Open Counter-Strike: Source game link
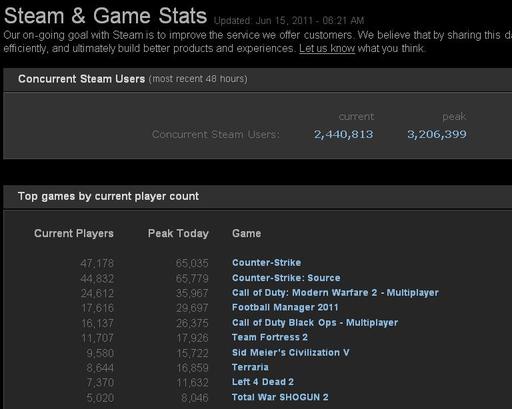The image size is (512, 409). coord(286,278)
